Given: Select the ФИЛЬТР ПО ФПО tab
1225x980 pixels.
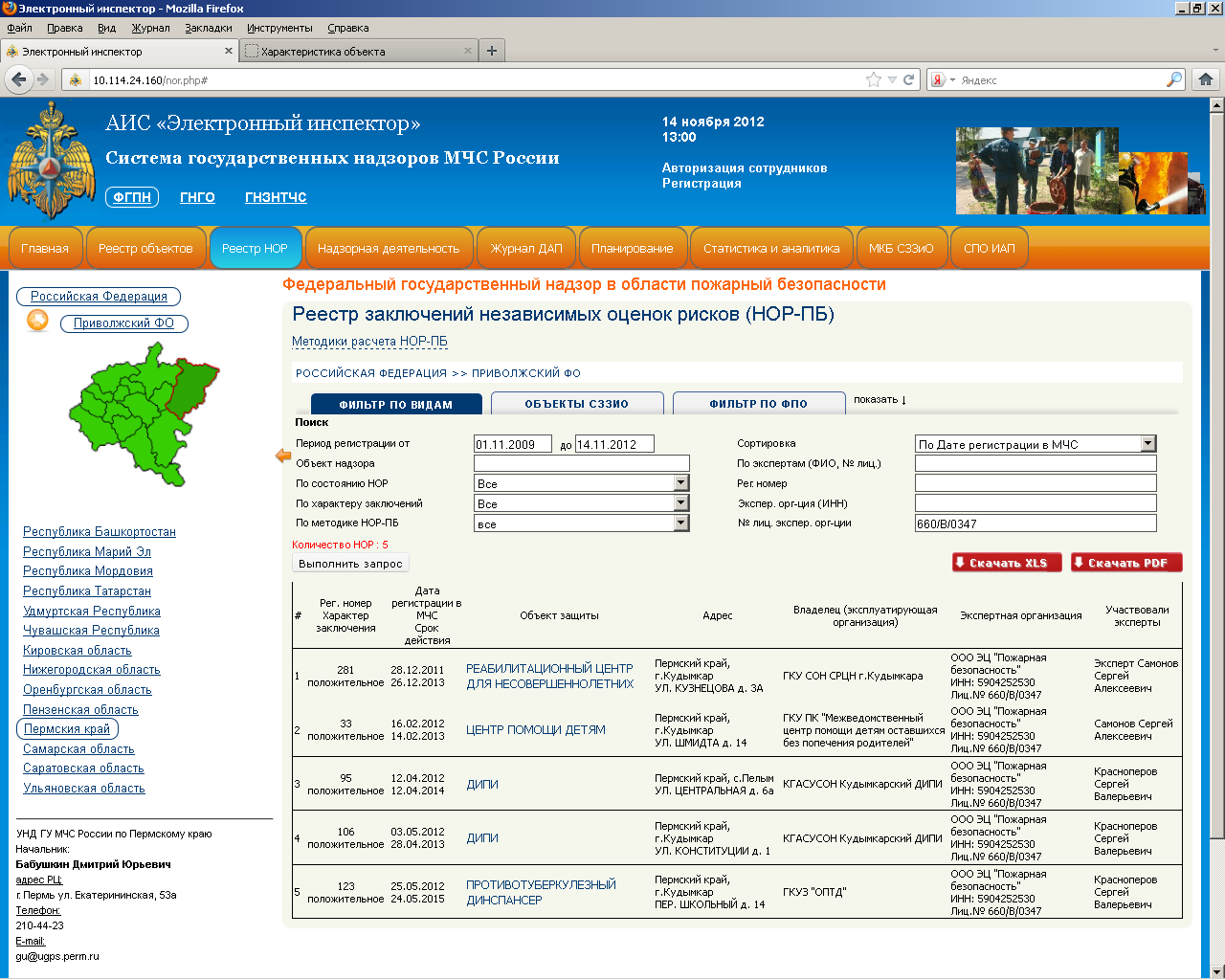Looking at the screenshot, I should click(x=759, y=404).
